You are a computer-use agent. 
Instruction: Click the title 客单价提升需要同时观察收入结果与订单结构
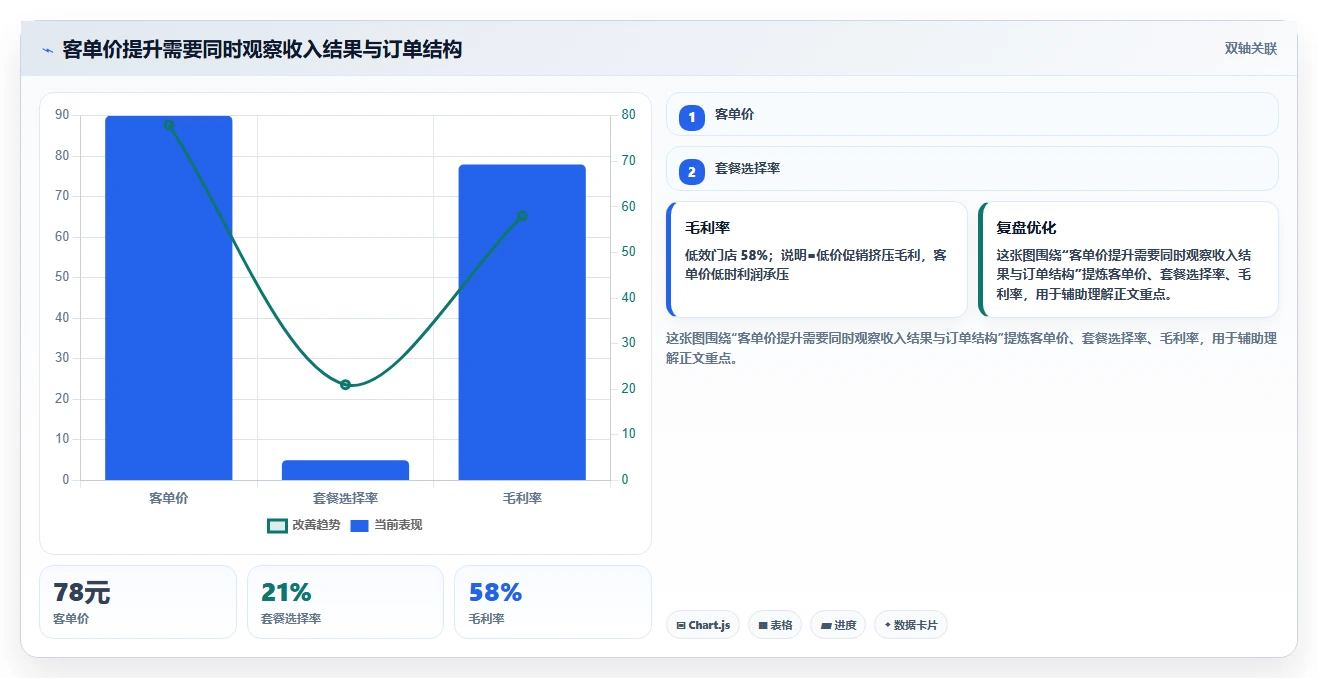tap(262, 49)
